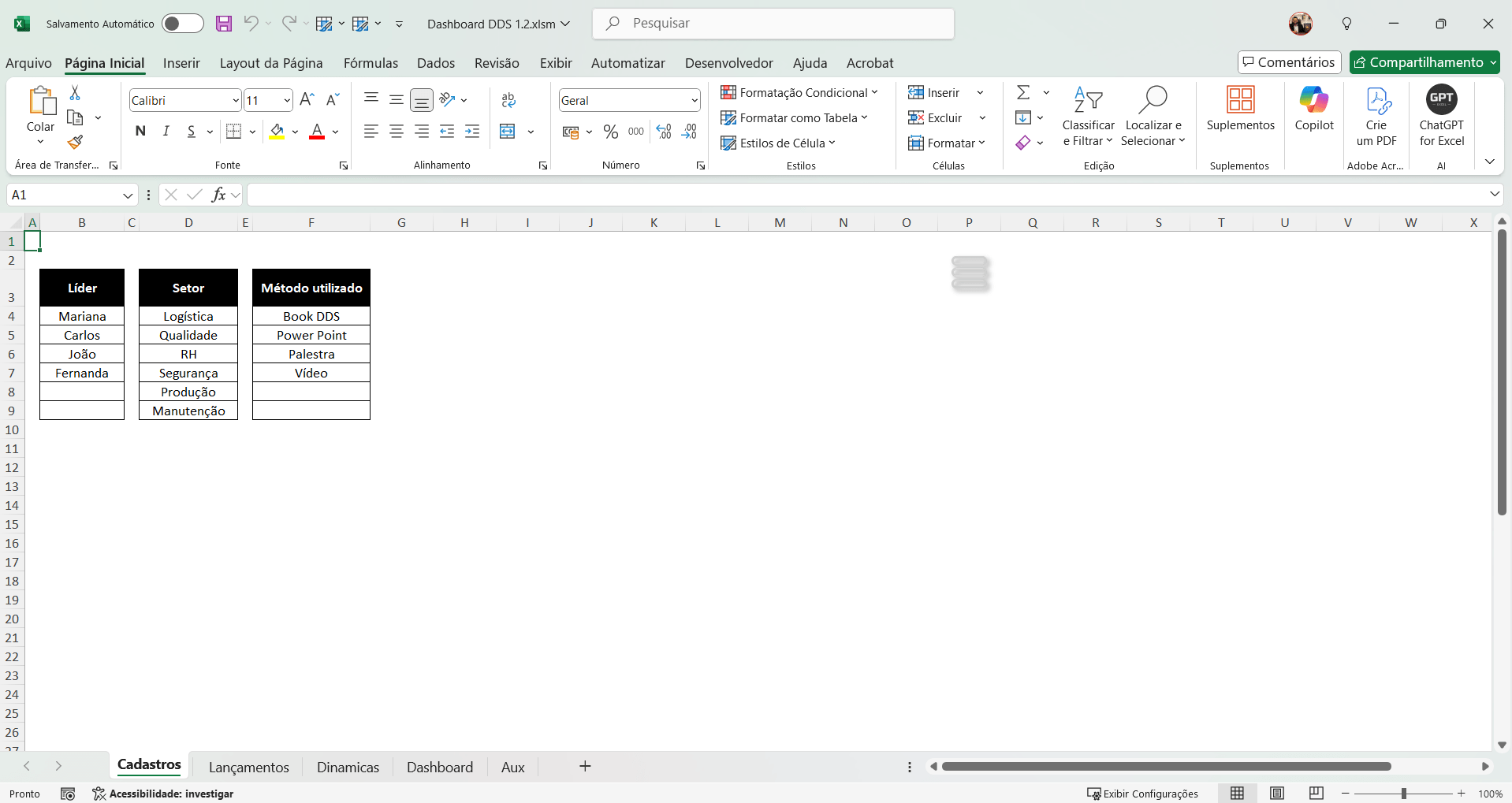Click the Compartilhamento button
1512x803 pixels.
click(1424, 61)
